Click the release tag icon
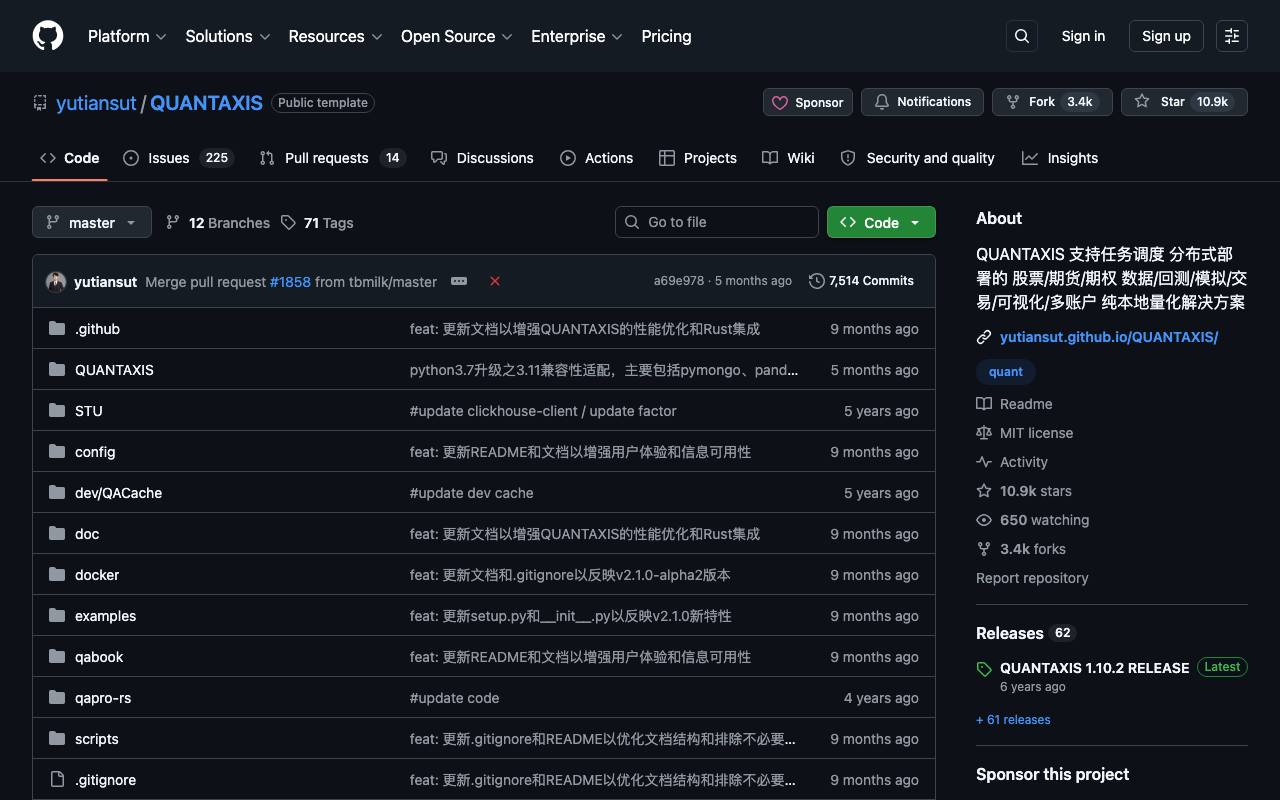The height and width of the screenshot is (800, 1280). pos(984,669)
